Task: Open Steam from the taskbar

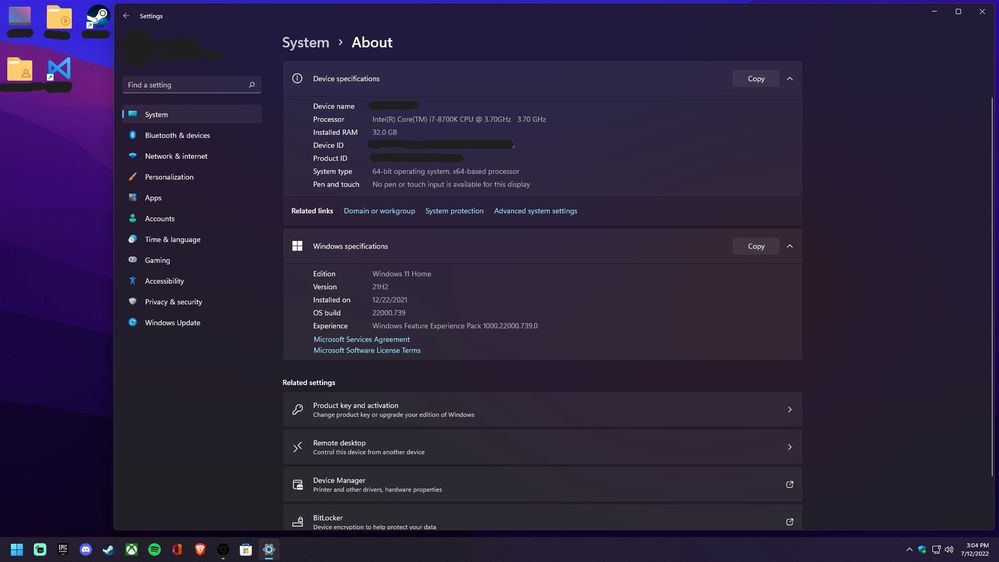Action: [x=108, y=549]
